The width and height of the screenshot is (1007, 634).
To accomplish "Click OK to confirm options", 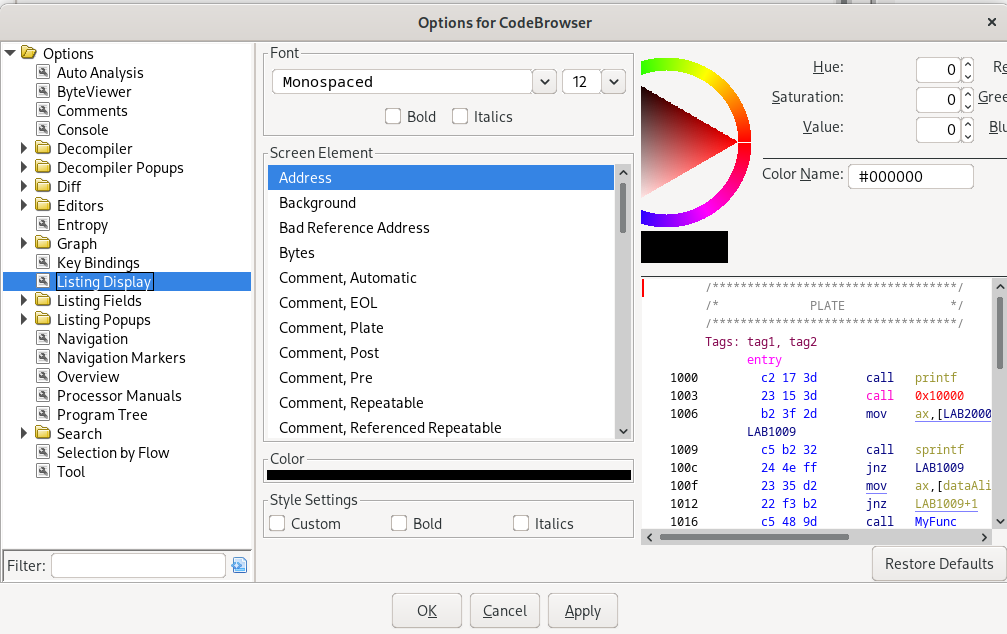I will click(427, 610).
